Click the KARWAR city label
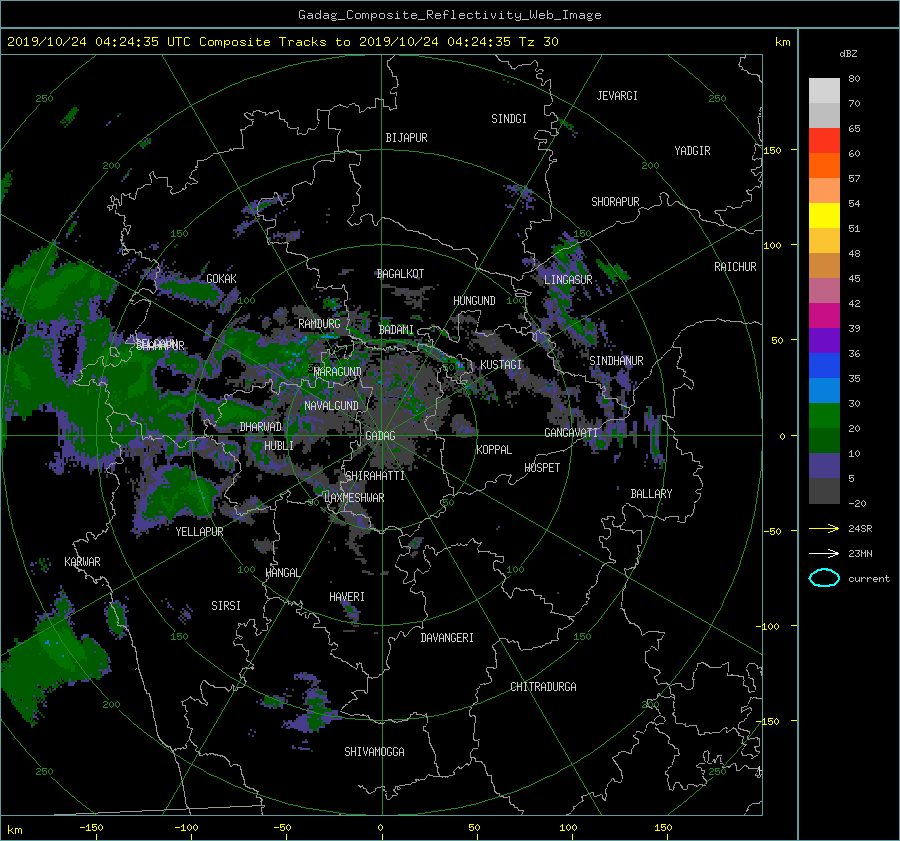The height and width of the screenshot is (841, 900). [x=83, y=562]
